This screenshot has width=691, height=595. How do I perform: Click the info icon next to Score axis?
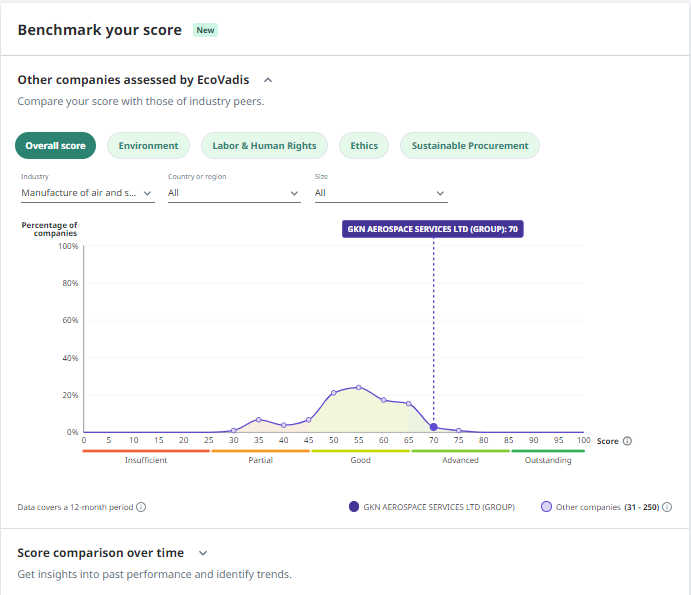[627, 441]
